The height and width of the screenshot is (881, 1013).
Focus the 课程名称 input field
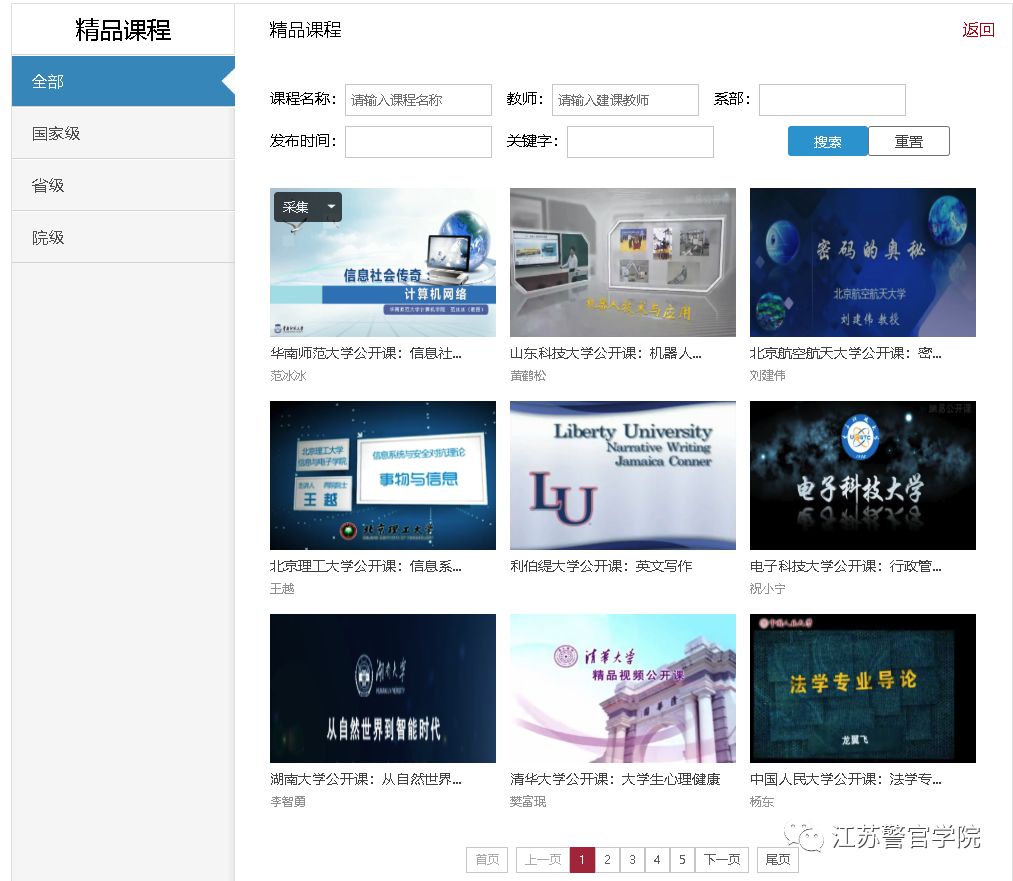pyautogui.click(x=418, y=100)
